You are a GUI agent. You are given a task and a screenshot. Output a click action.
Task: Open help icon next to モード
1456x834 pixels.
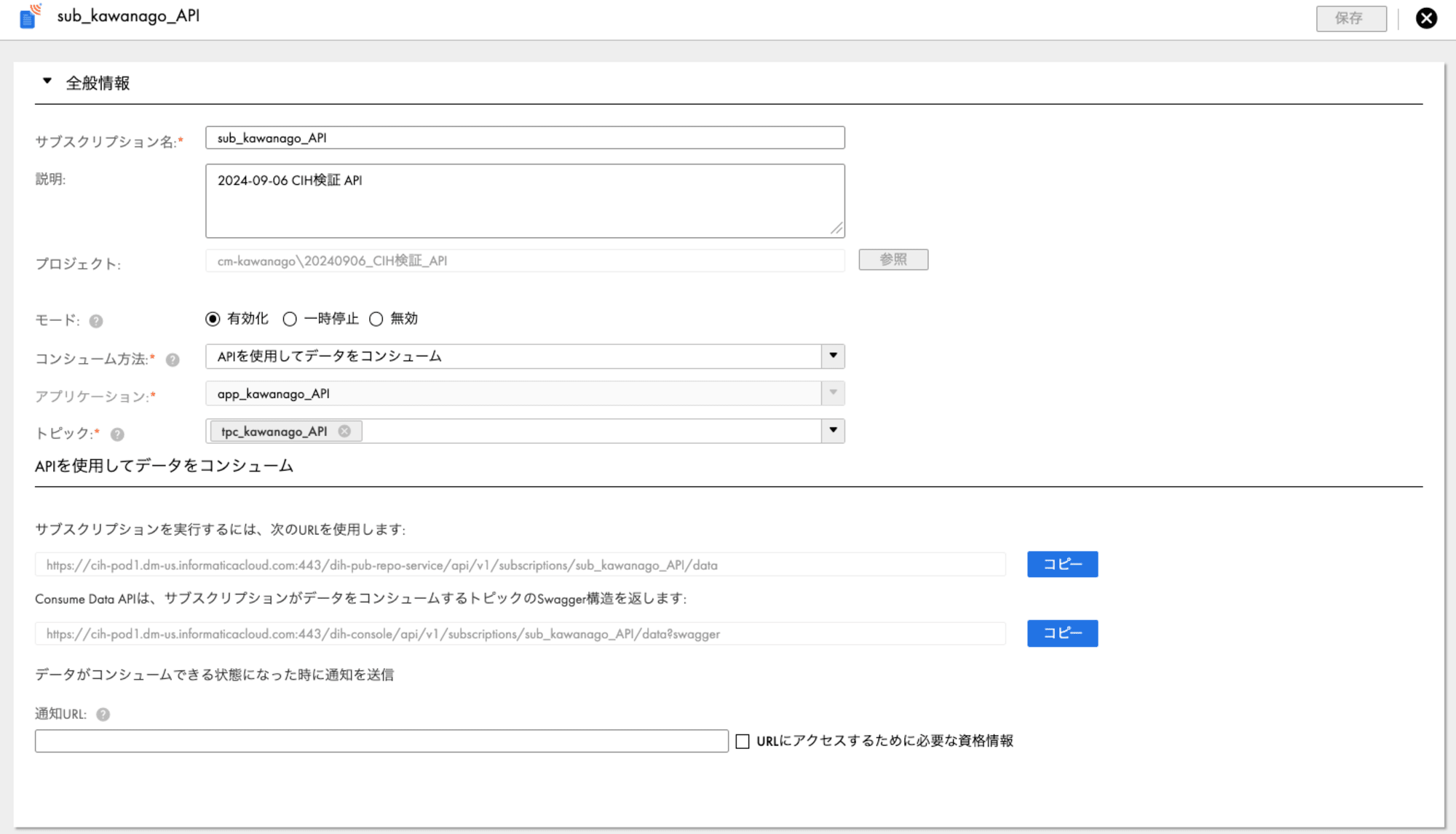96,321
